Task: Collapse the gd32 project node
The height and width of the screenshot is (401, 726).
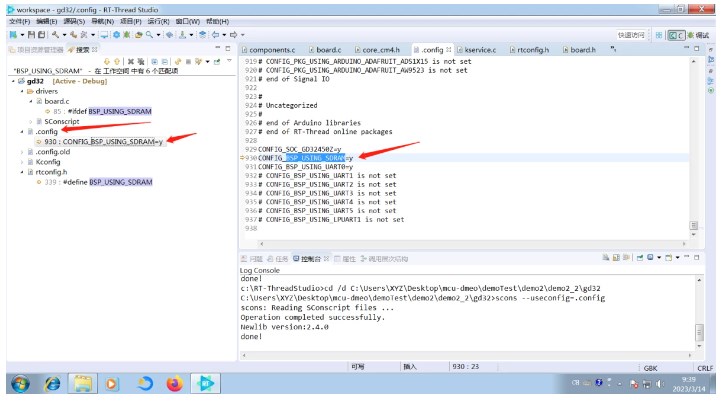Action: [13, 81]
